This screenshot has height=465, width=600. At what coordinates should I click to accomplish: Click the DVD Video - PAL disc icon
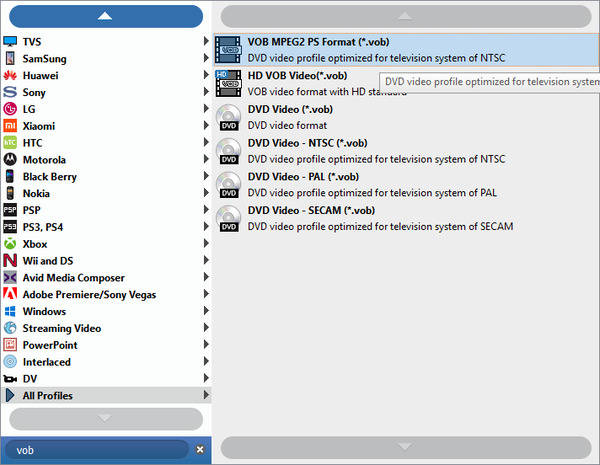228,185
